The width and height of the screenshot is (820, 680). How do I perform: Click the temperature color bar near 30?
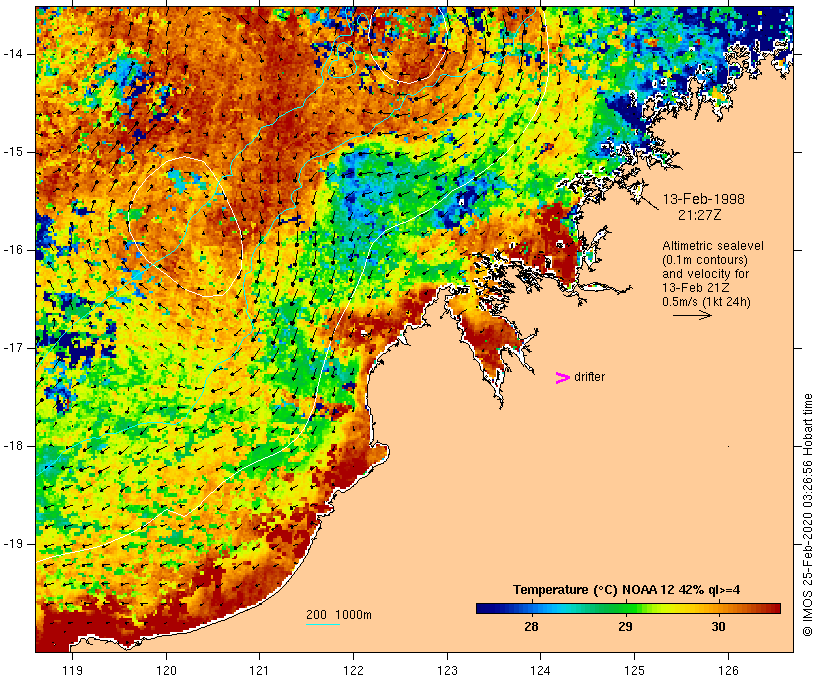point(719,608)
